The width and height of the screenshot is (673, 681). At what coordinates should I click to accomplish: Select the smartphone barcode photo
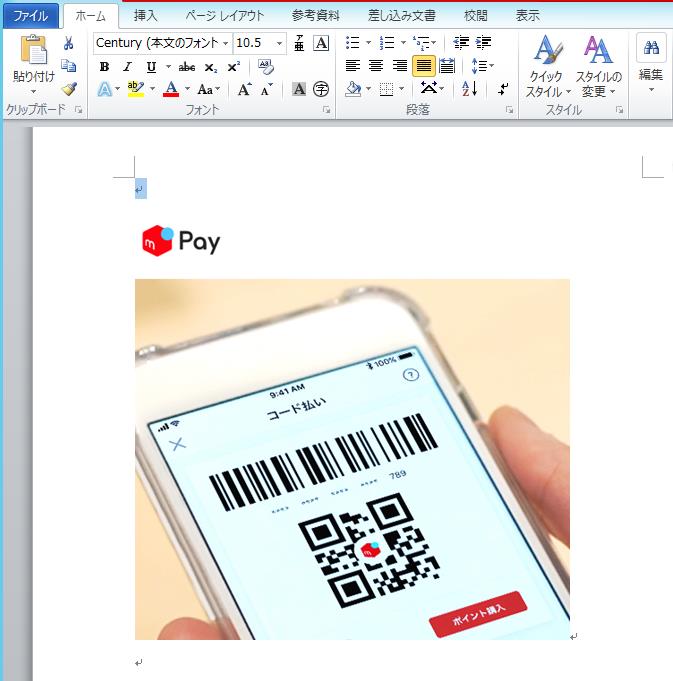pyautogui.click(x=352, y=459)
